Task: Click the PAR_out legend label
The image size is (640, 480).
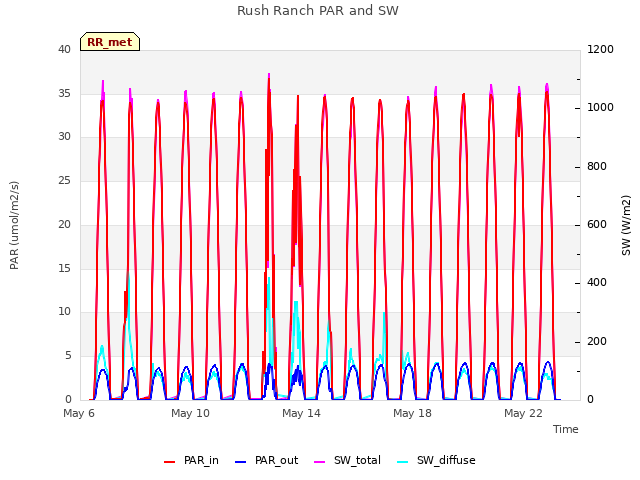Action: [276, 460]
